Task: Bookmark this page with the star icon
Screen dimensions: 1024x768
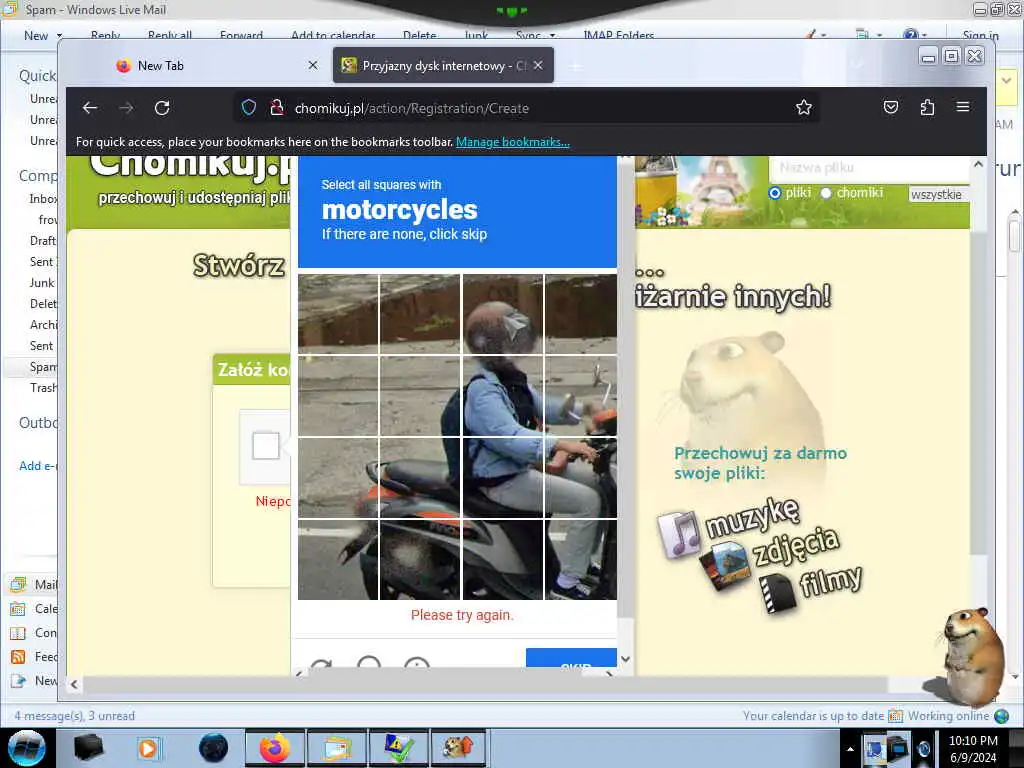Action: tap(804, 108)
